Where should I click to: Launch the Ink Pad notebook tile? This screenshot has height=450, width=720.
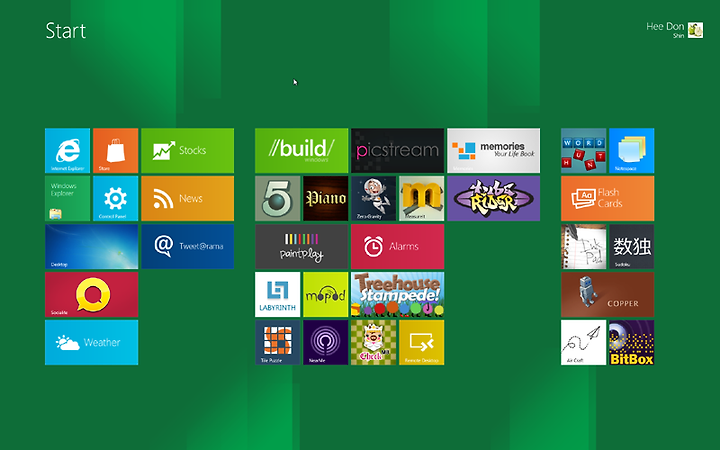coord(584,247)
